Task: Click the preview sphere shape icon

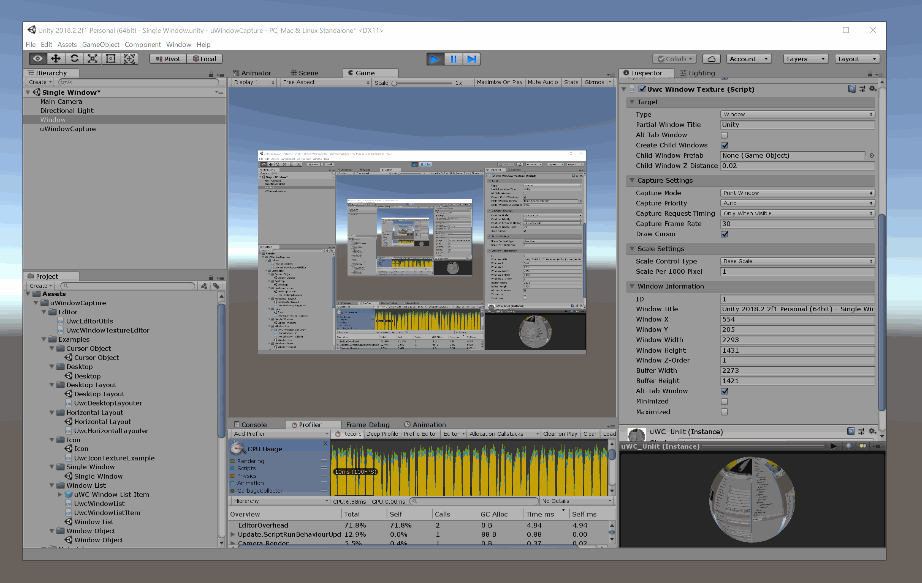Action: (848, 446)
